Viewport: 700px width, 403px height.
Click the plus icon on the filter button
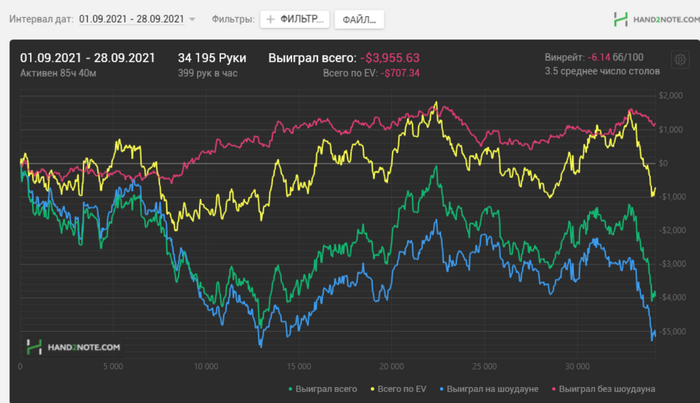[270, 19]
